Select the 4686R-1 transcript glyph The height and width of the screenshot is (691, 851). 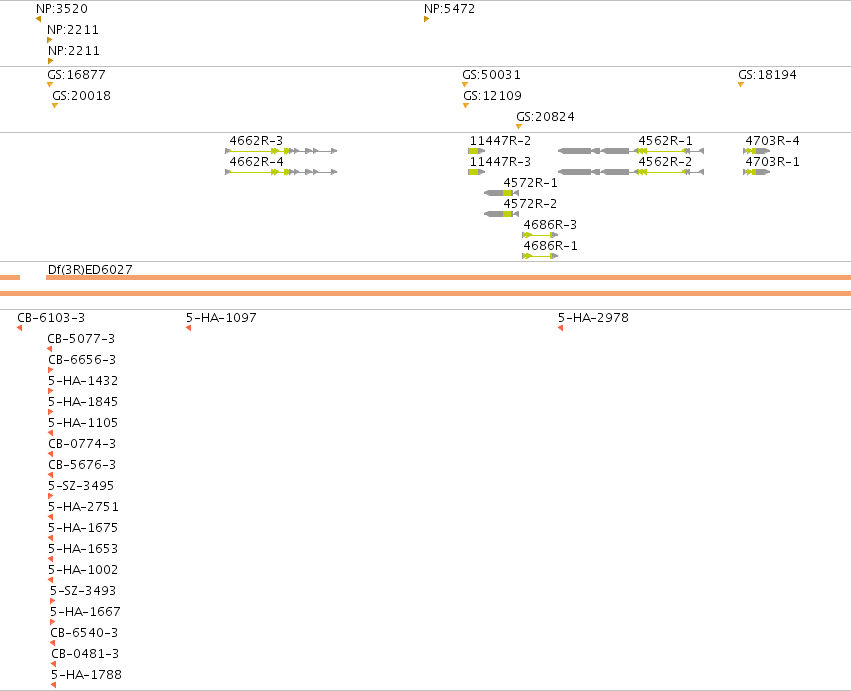pos(540,256)
